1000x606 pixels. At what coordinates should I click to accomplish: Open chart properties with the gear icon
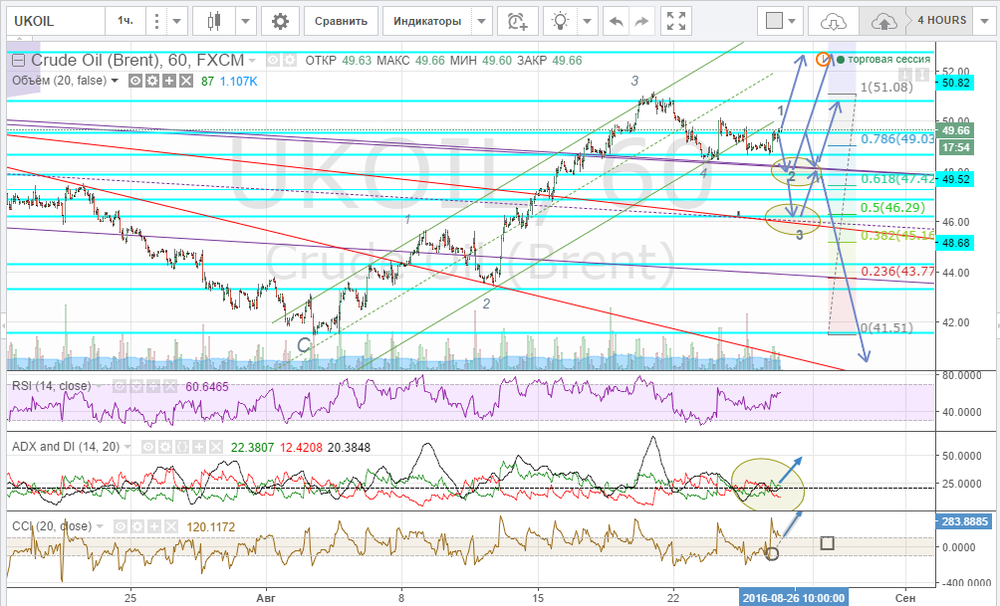pos(280,21)
